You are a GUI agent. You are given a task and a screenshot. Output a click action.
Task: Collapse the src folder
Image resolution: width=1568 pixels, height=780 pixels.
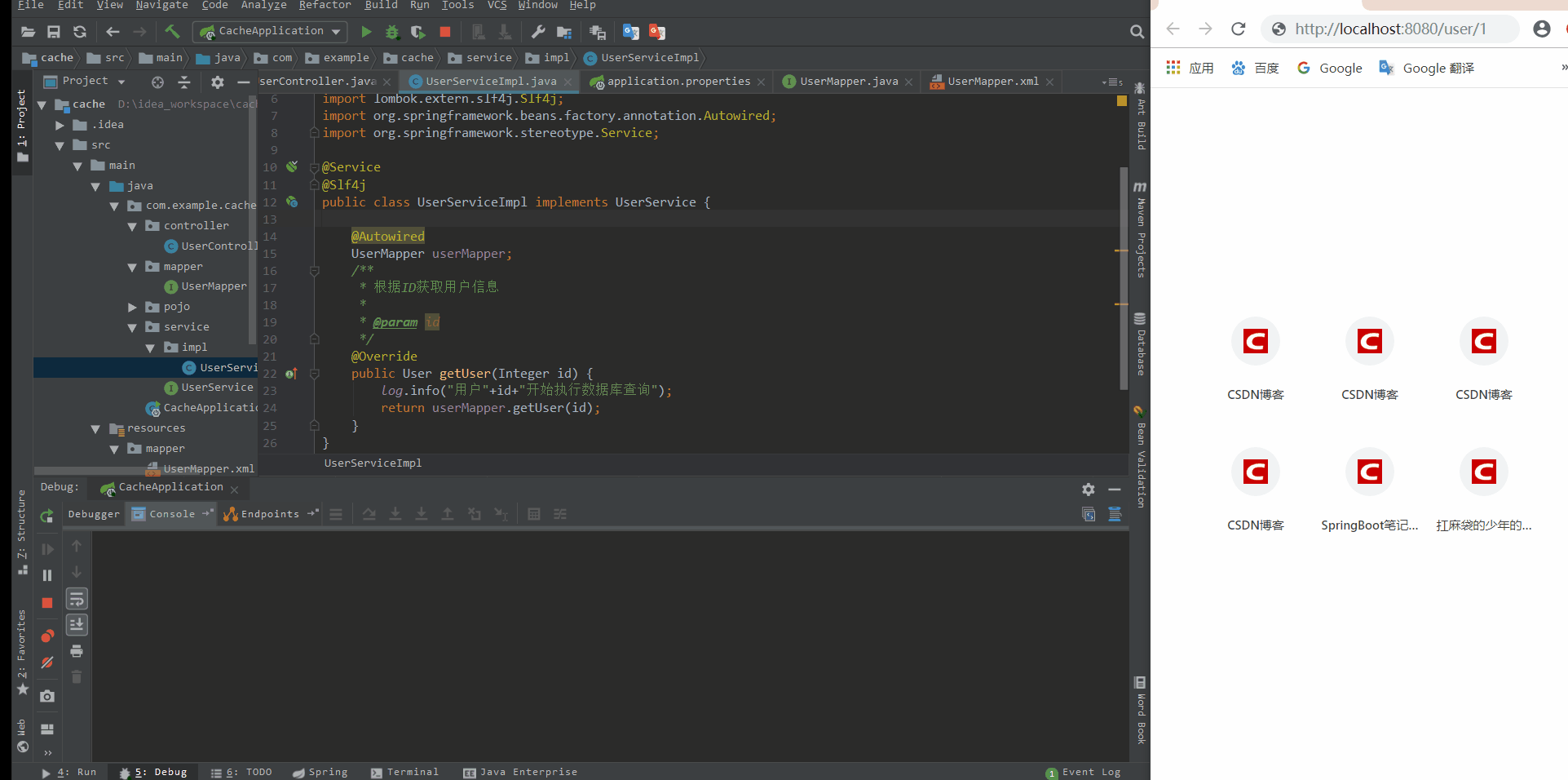(60, 145)
